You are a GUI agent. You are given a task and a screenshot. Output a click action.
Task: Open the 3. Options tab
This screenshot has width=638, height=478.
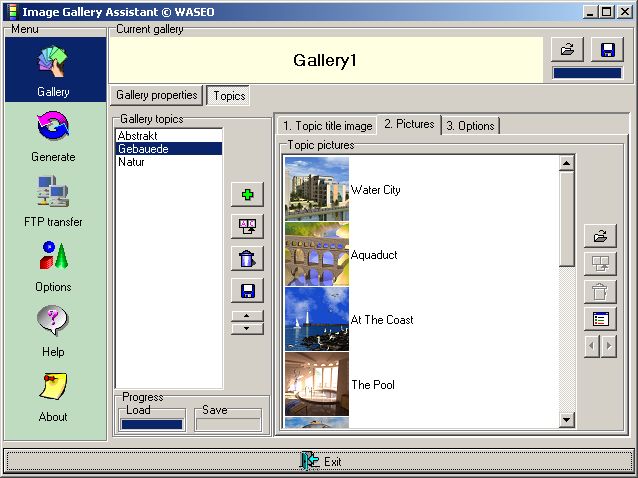pos(470,126)
